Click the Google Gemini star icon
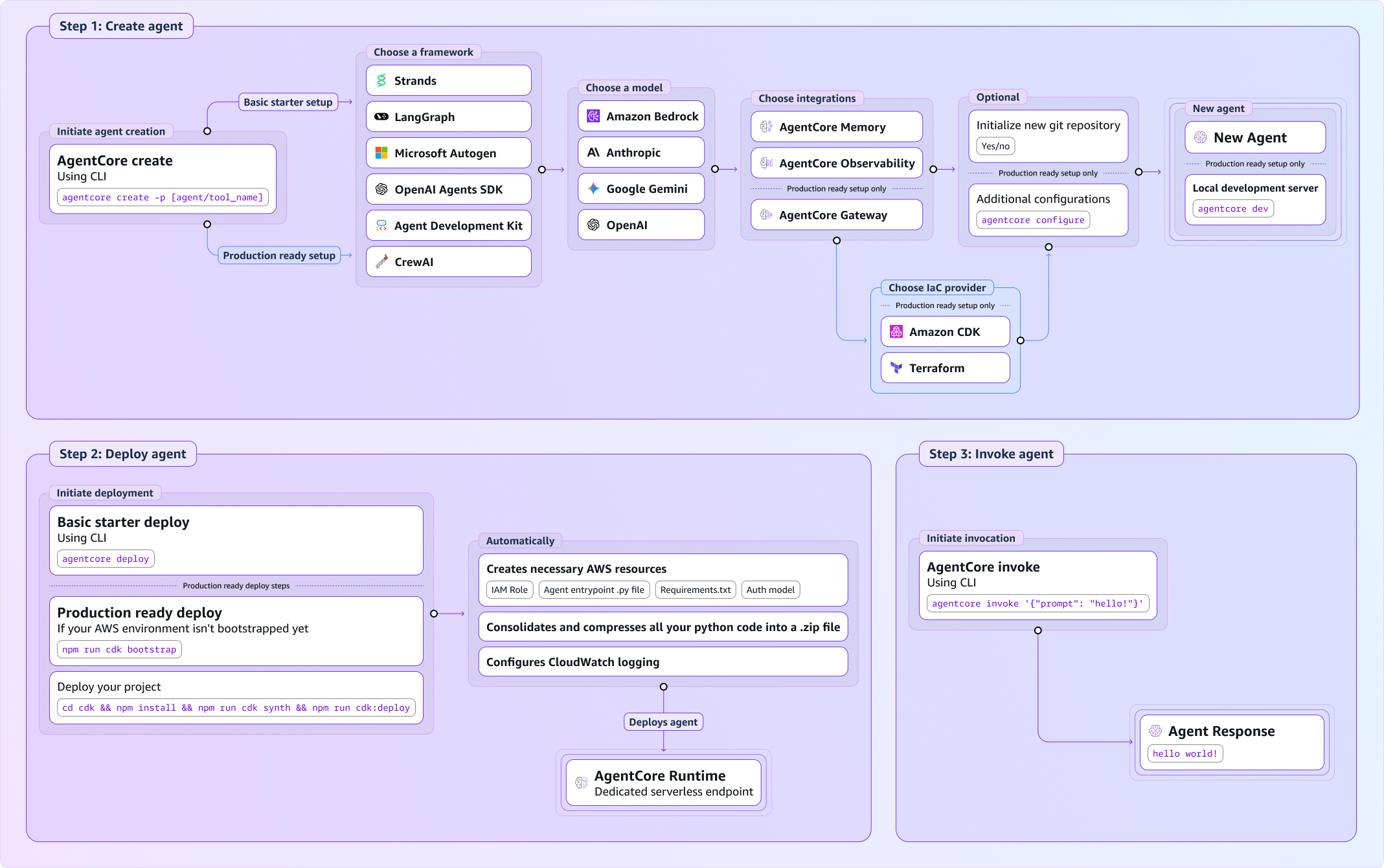The image size is (1384, 868). coord(593,189)
